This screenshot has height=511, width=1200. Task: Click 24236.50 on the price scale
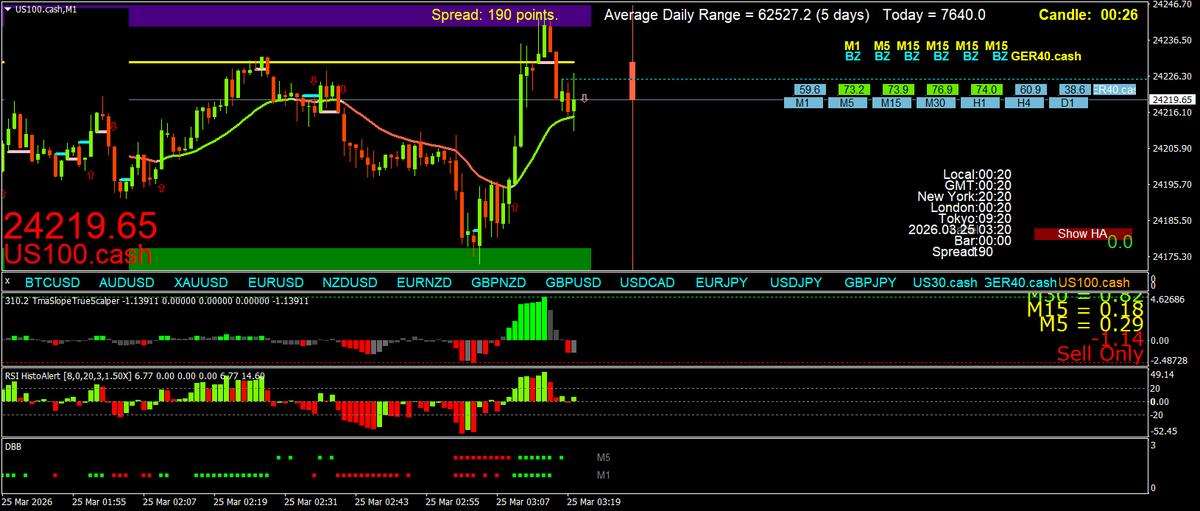click(x=1174, y=40)
